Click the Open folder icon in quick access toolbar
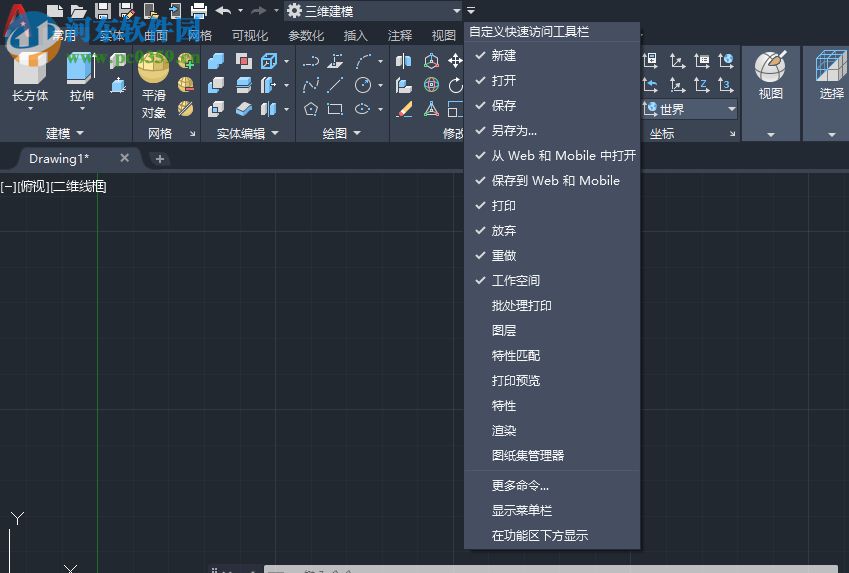 pyautogui.click(x=78, y=10)
